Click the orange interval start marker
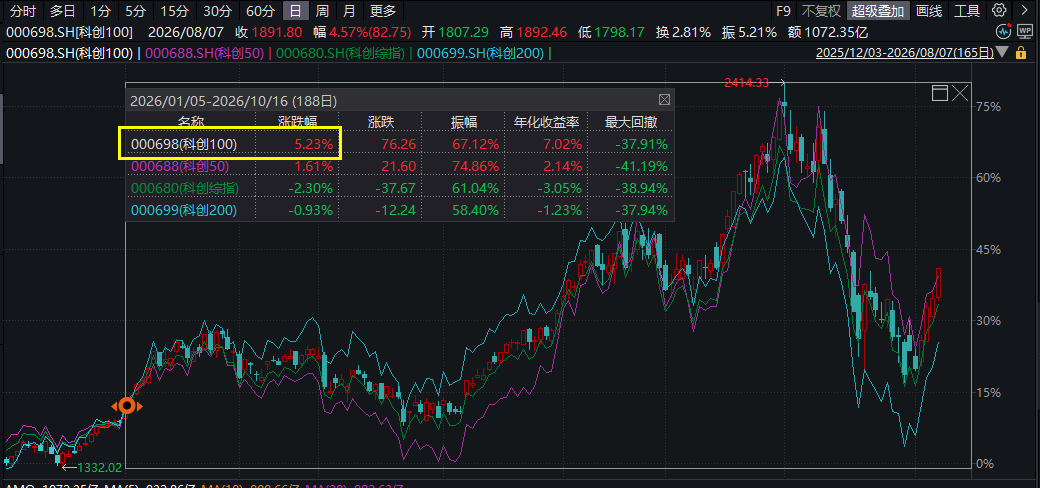Viewport: 1040px width, 488px height. (x=127, y=406)
